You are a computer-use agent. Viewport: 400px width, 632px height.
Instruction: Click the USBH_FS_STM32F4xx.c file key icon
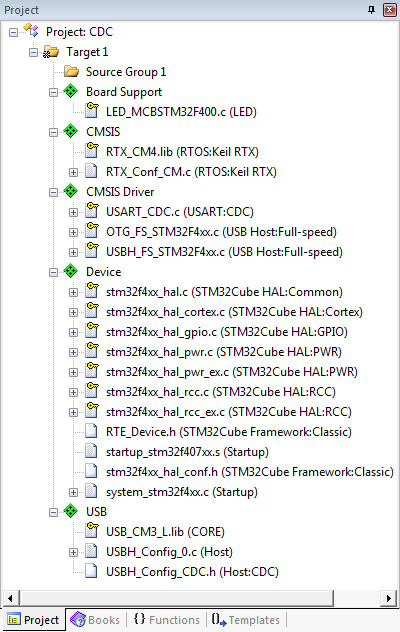(x=92, y=250)
